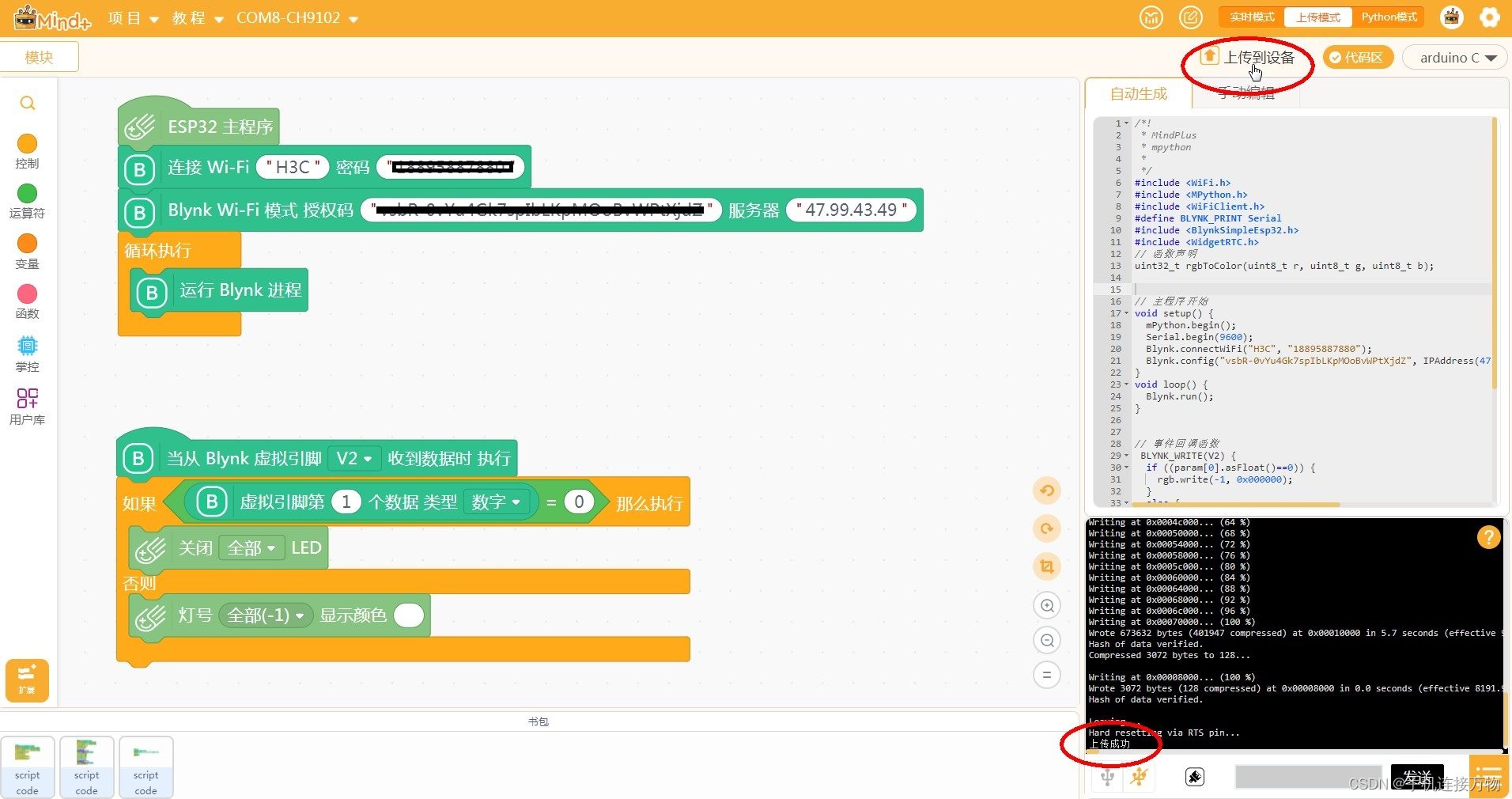The width and height of the screenshot is (1512, 799).
Task: Click the user avatar icon
Action: coord(1452,17)
